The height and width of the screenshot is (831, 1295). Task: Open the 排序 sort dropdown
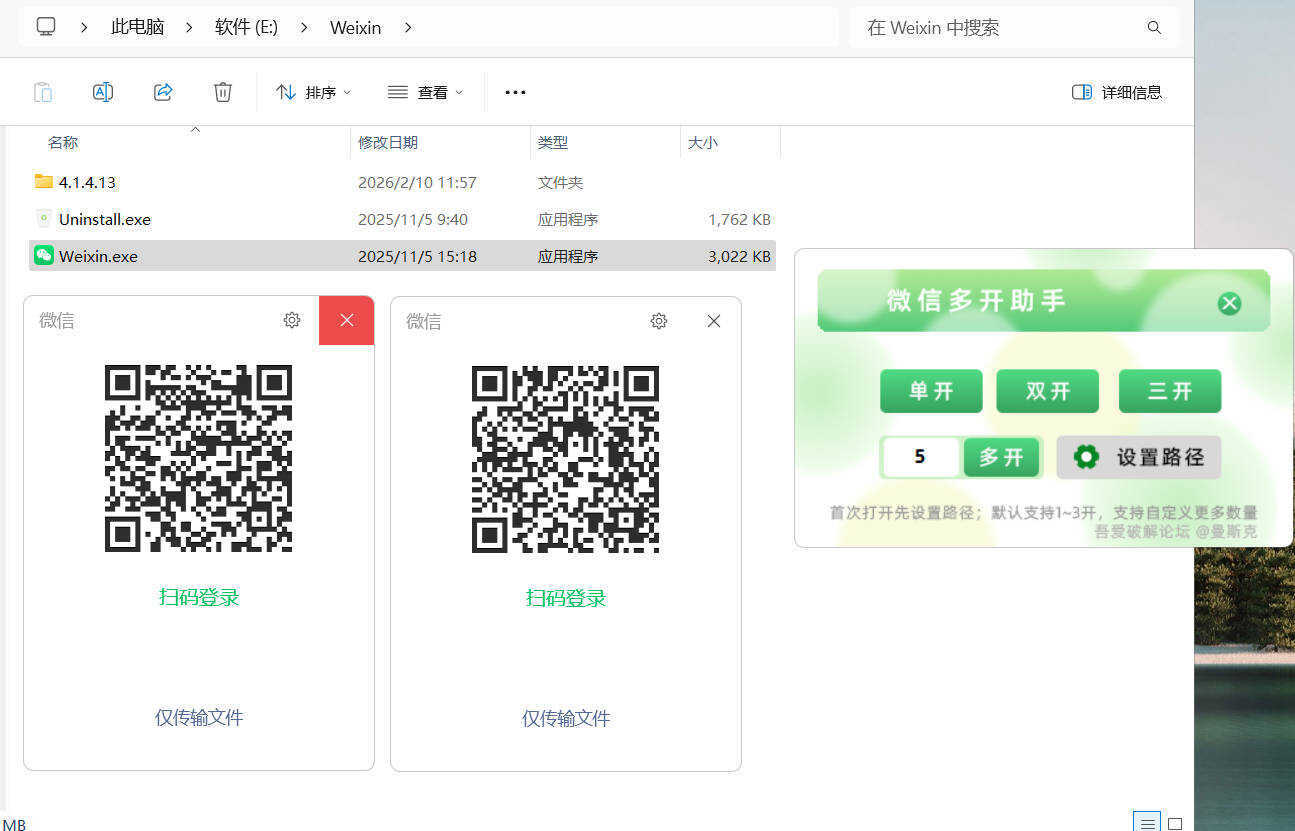point(314,92)
